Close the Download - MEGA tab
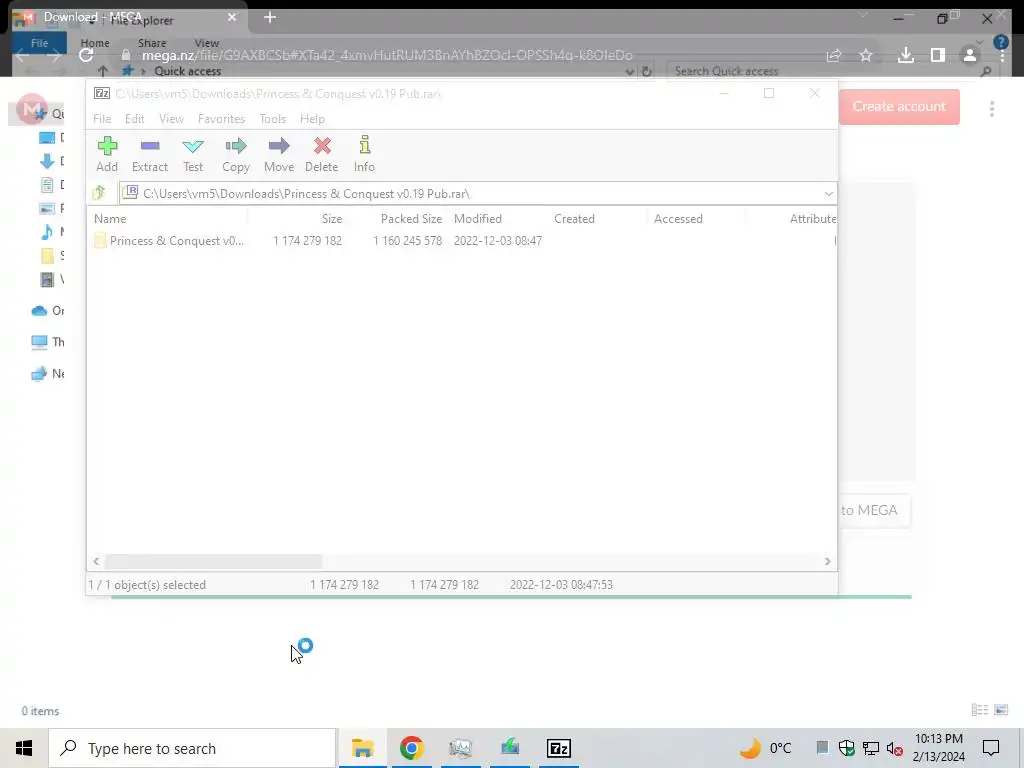 (x=232, y=17)
